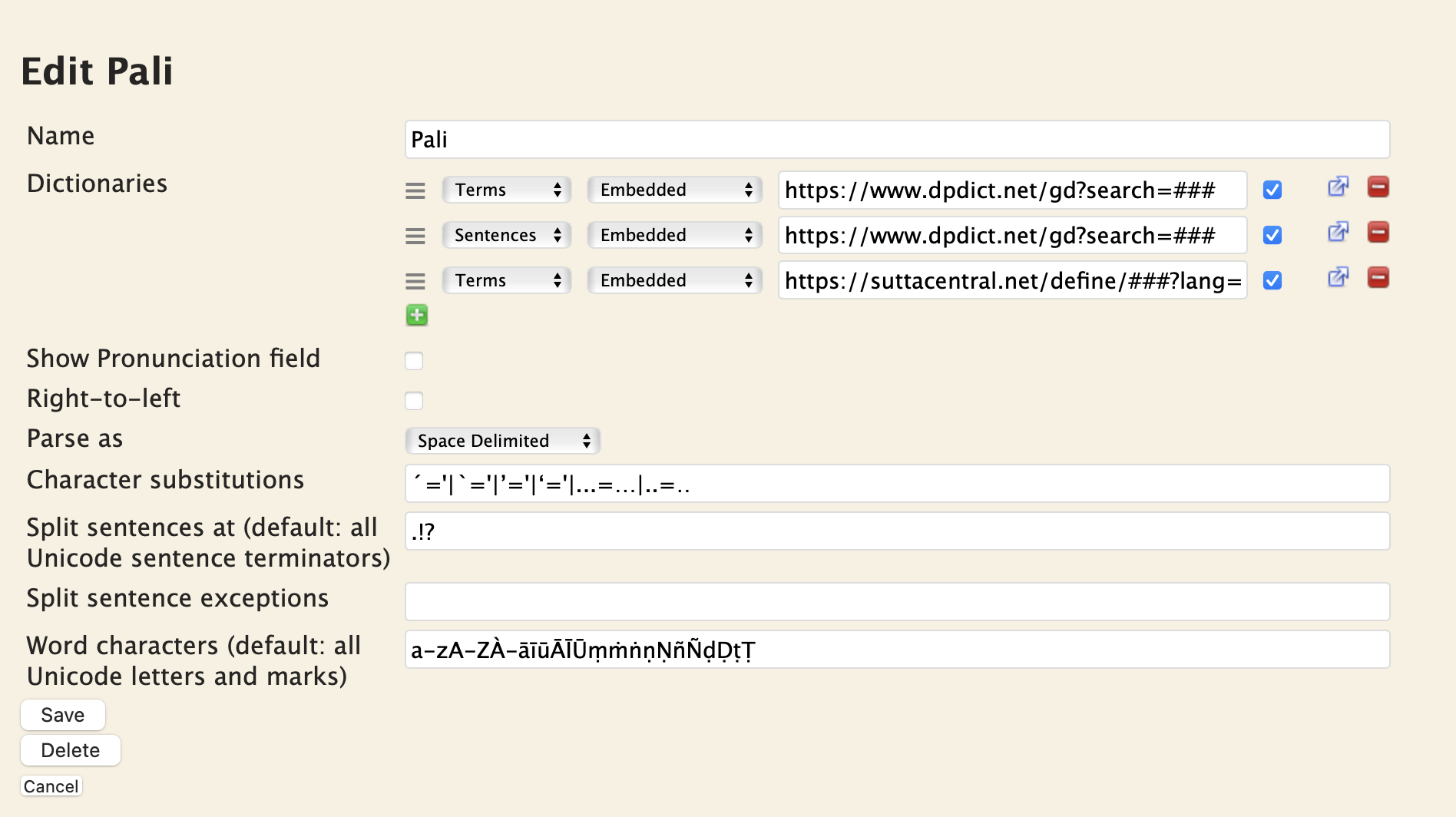This screenshot has width=1456, height=817.
Task: Click the Save button
Action: 63,715
